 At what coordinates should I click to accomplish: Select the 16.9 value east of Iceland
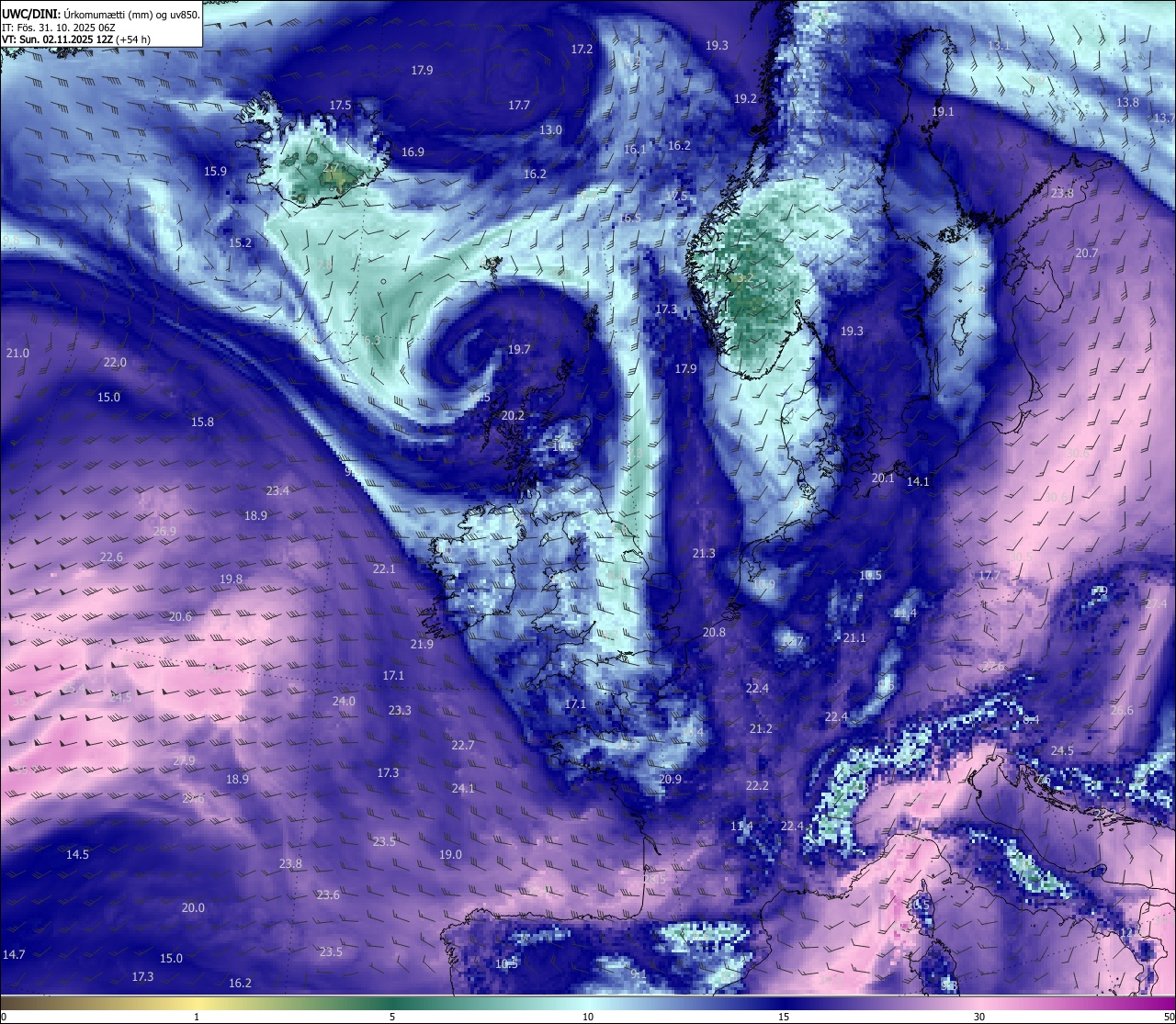pos(413,152)
